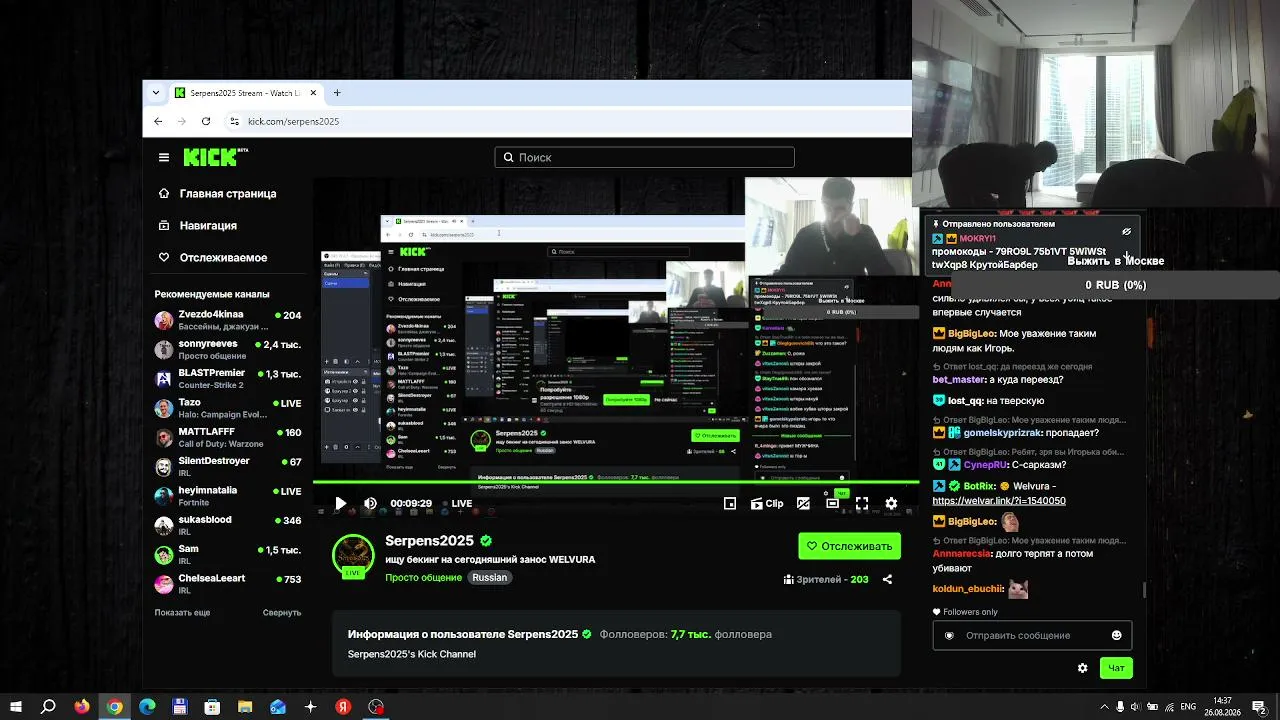Click the green video progress bar
Image resolution: width=1280 pixels, height=720 pixels.
(616, 483)
